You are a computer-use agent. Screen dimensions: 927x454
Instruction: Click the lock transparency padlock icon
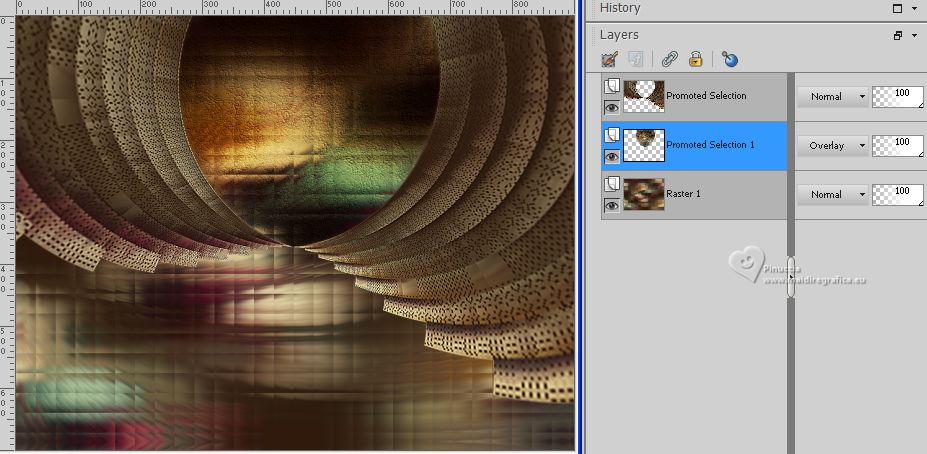pos(696,59)
